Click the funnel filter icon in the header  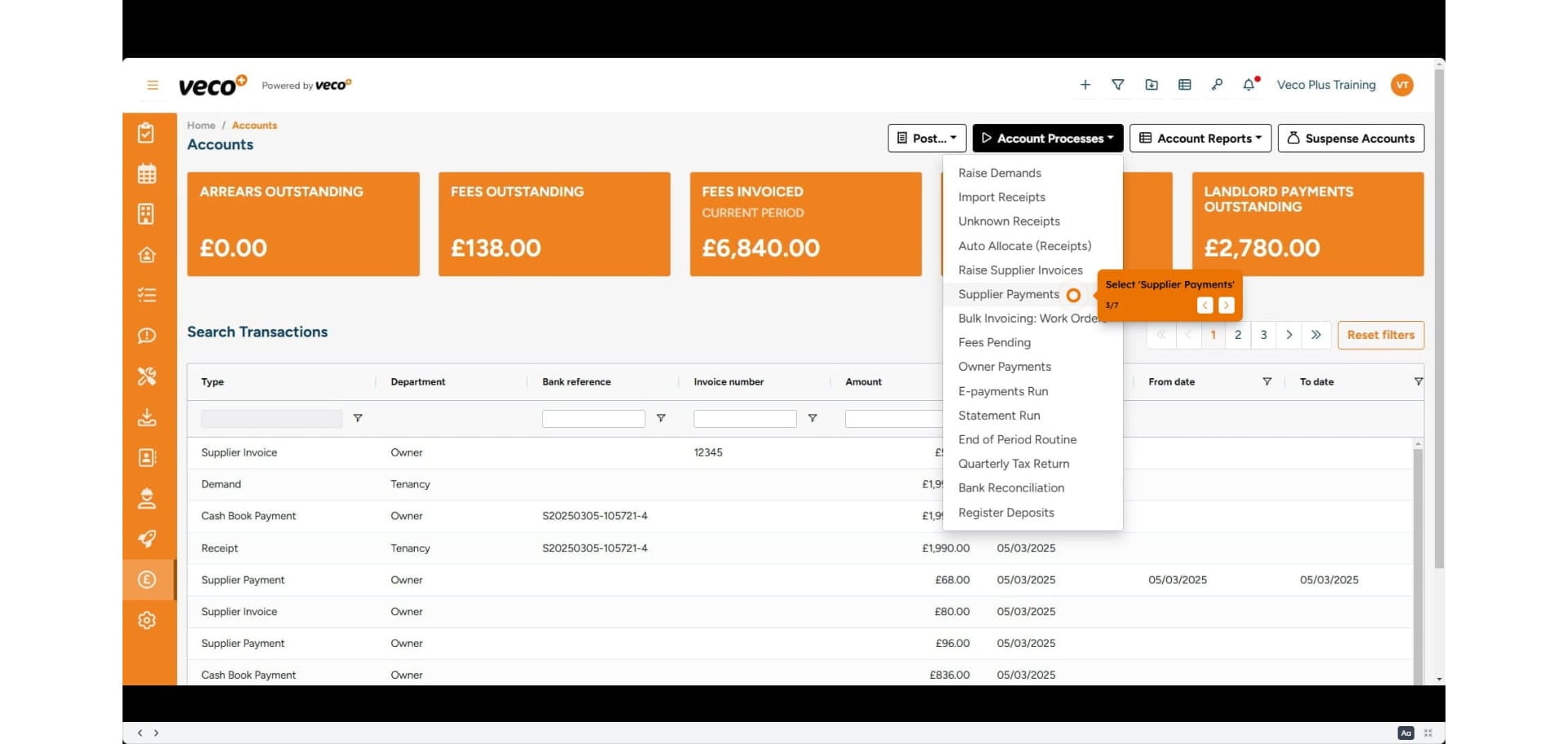[1118, 85]
